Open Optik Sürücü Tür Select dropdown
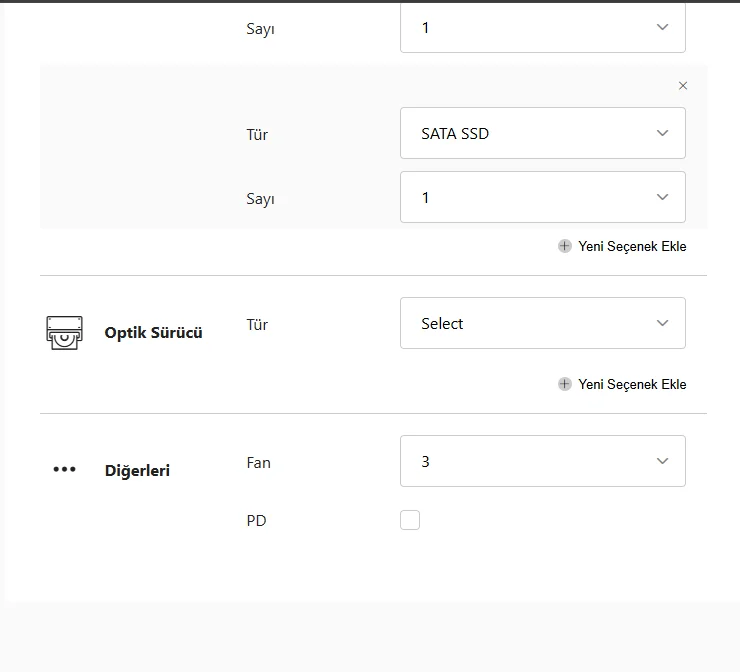 point(542,323)
